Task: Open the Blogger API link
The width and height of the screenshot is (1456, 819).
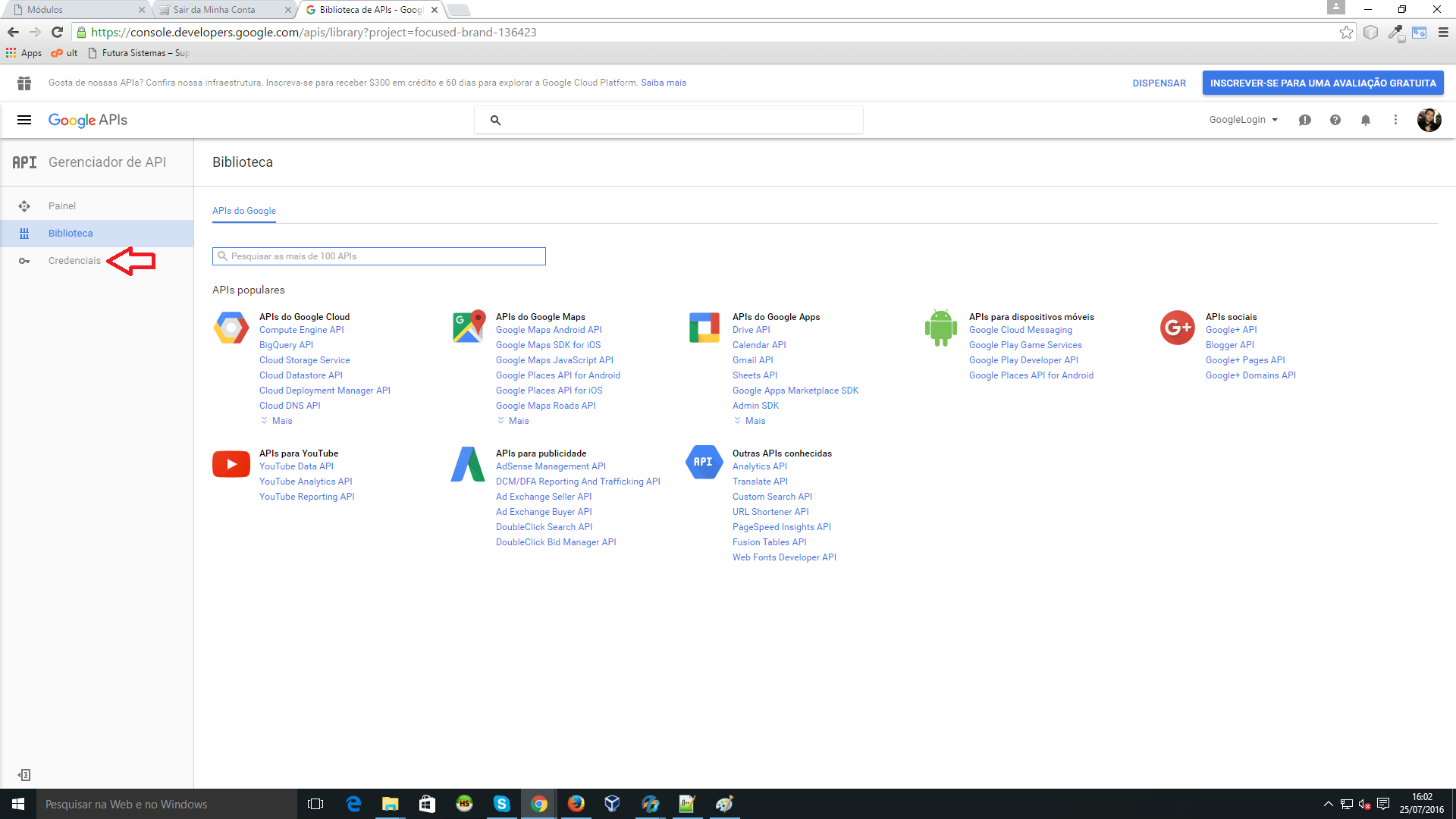Action: [x=1230, y=345]
